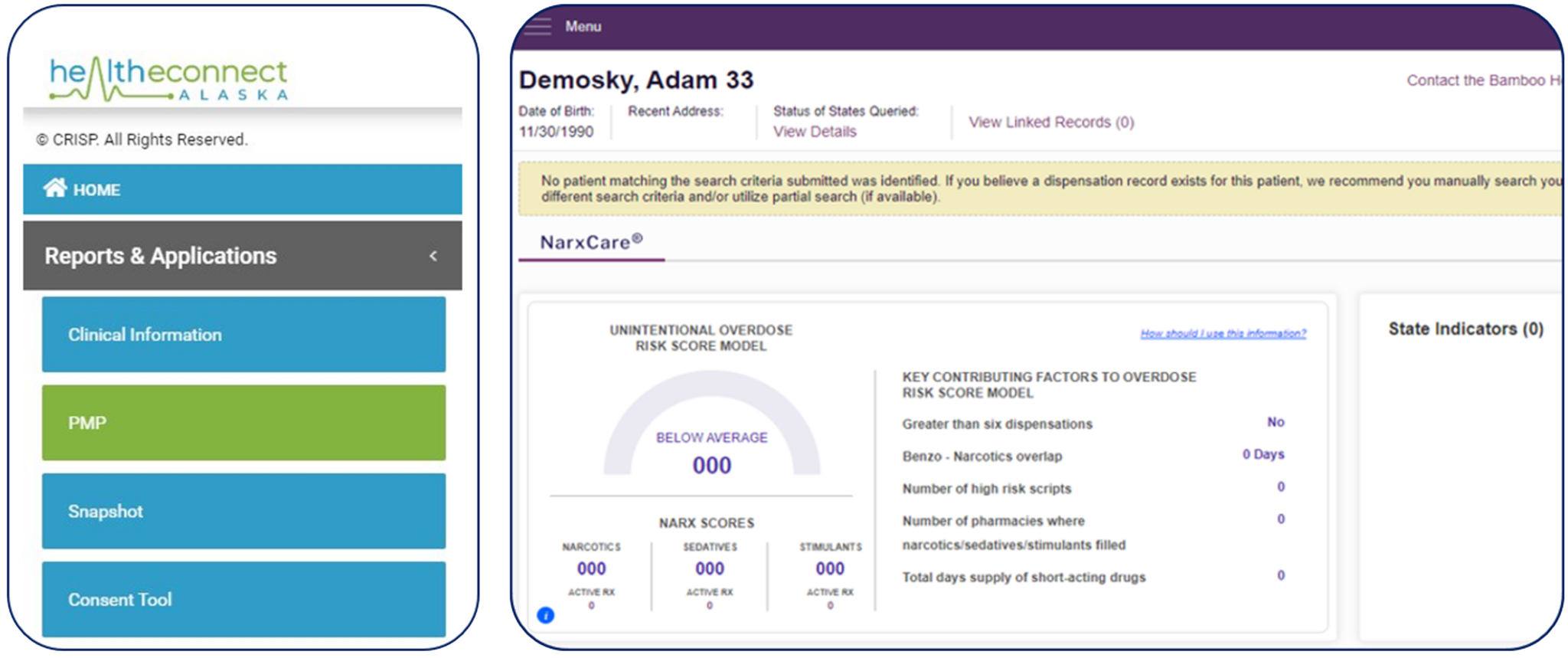Click Number of high risk scripts row
The height and width of the screenshot is (658, 1568).
pyautogui.click(x=1093, y=488)
